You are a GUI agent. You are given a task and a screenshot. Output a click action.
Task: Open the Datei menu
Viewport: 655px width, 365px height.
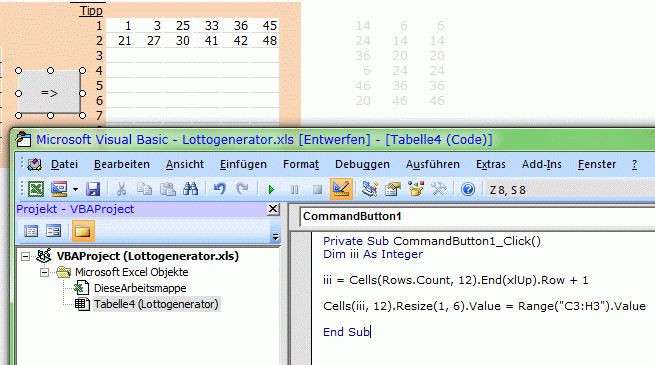pyautogui.click(x=64, y=165)
